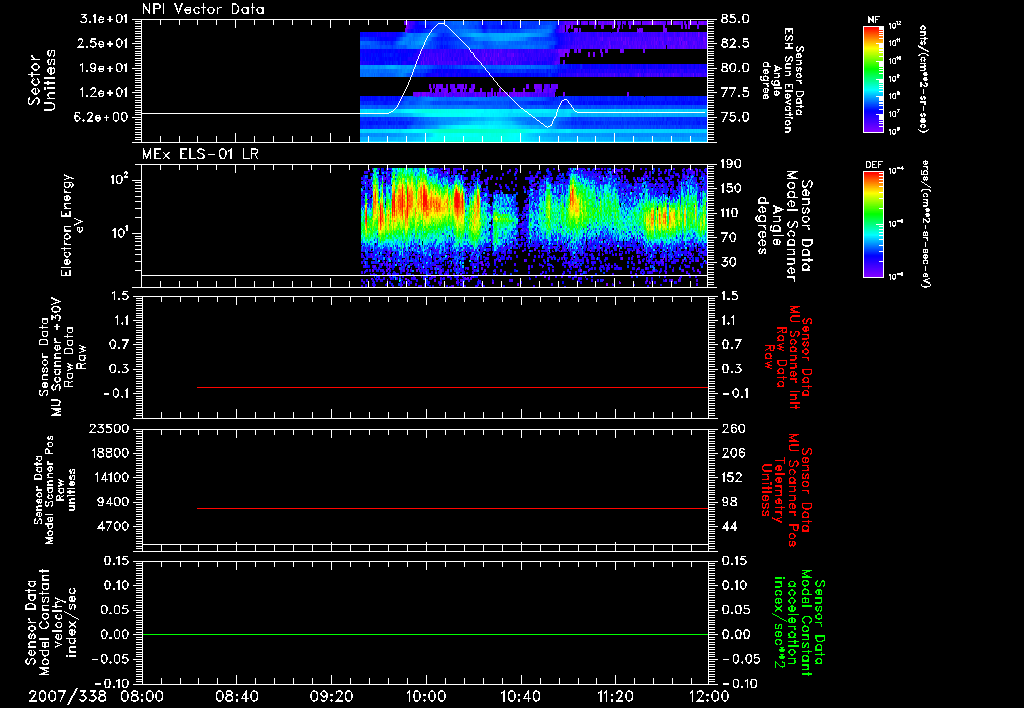
Task: Click the "2007/338" date label
Action: [x=67, y=696]
